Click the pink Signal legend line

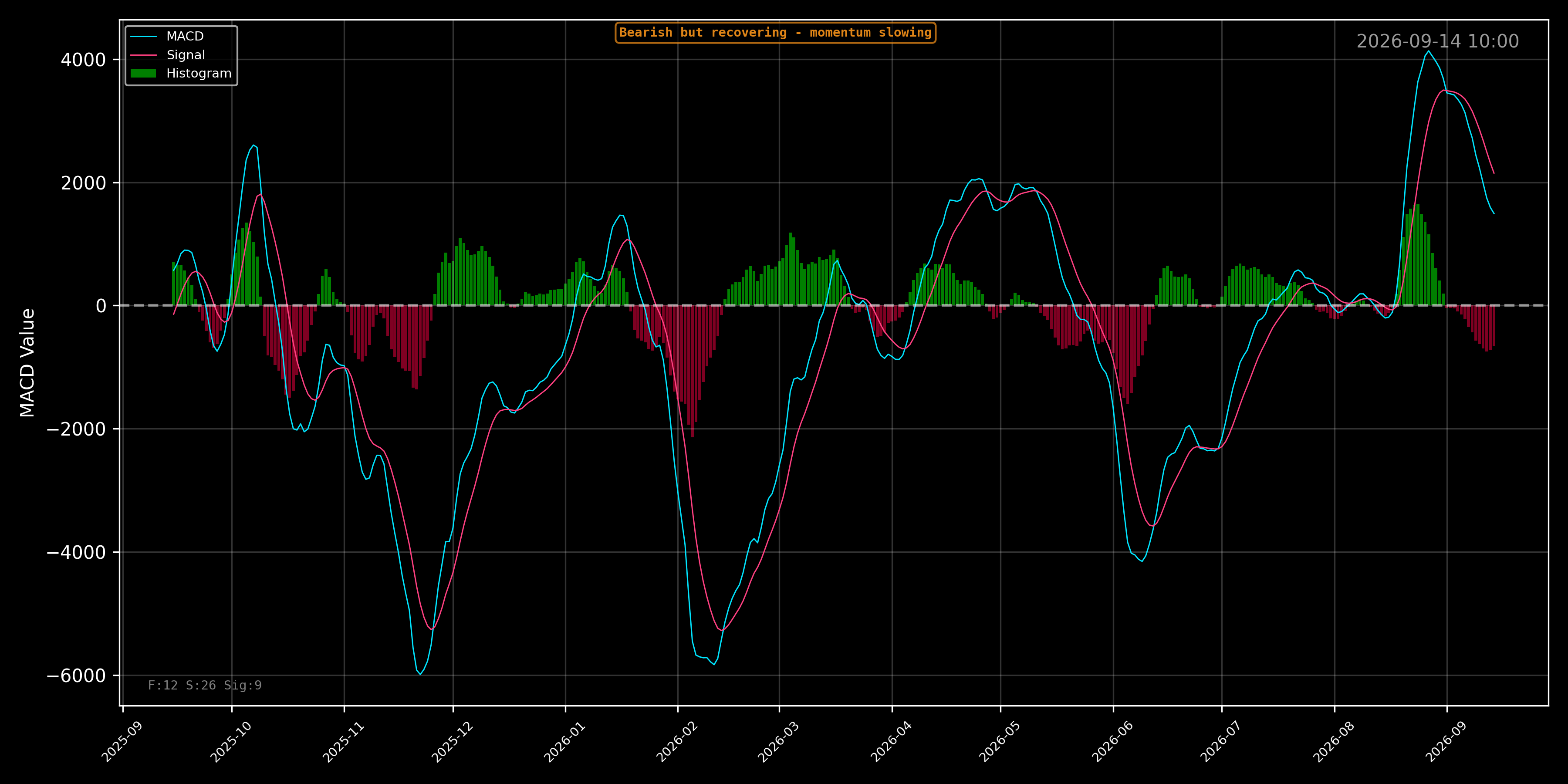[x=143, y=55]
